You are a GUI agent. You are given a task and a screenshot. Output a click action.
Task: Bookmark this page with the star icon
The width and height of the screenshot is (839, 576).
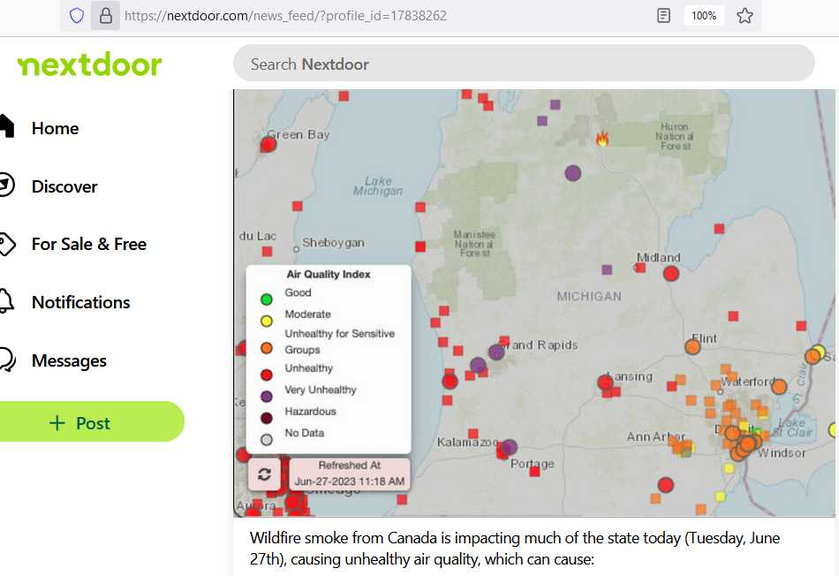click(x=745, y=16)
